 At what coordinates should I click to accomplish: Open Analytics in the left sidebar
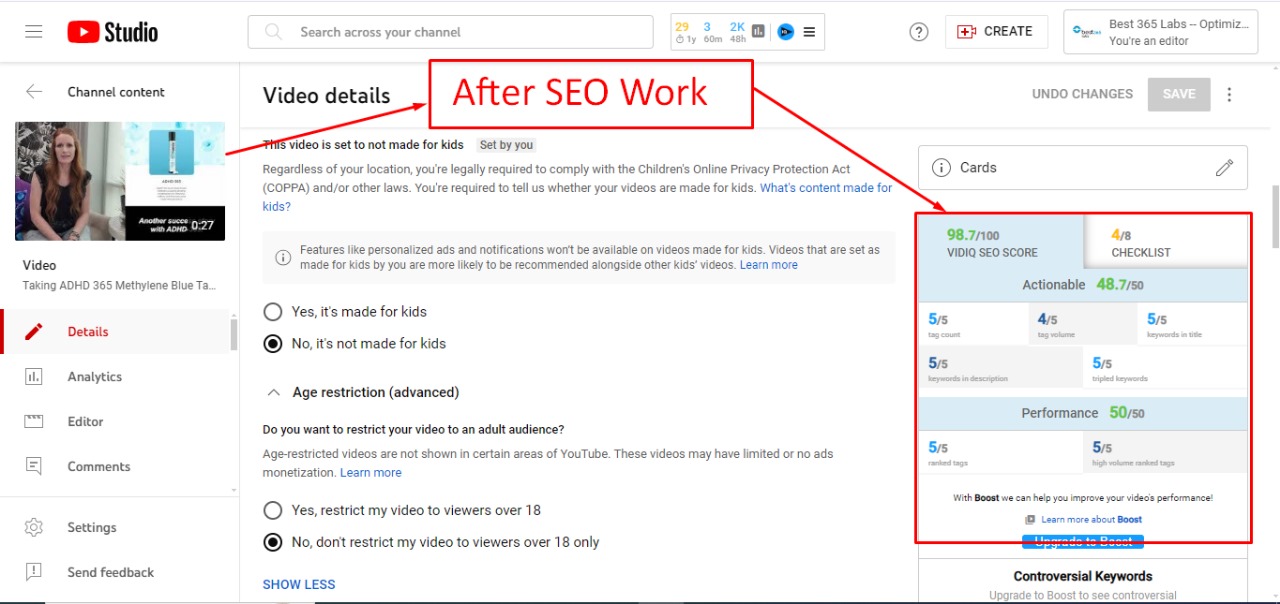(94, 377)
